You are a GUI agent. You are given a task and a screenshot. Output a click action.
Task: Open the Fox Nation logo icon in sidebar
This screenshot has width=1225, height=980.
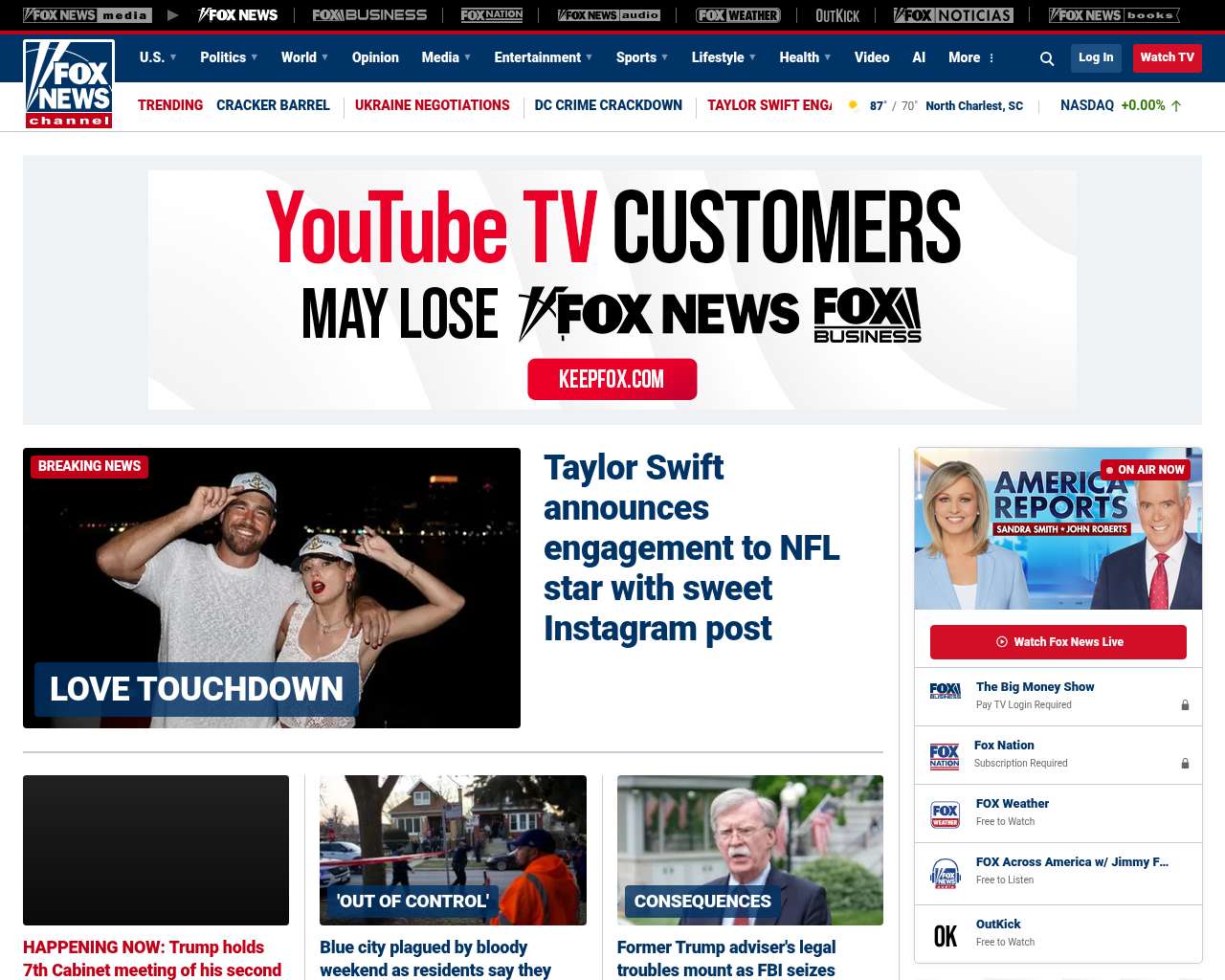pos(945,756)
